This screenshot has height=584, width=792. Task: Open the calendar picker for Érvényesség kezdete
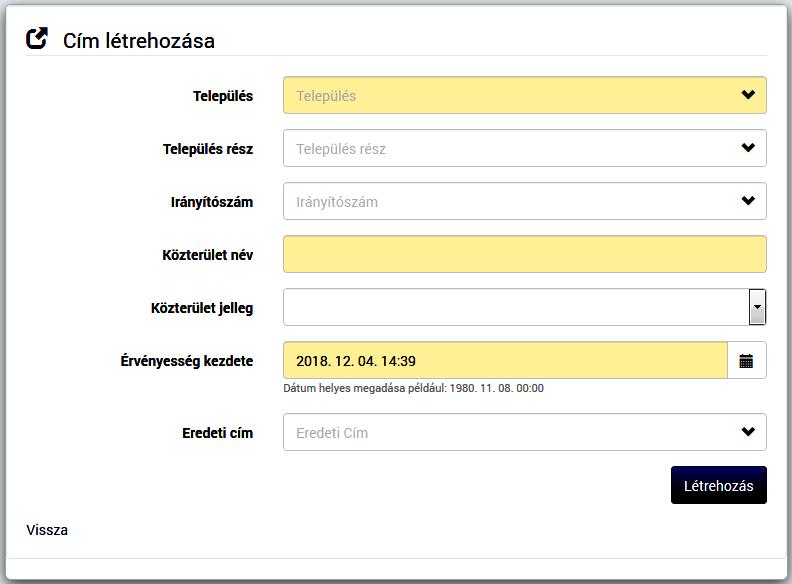click(746, 361)
